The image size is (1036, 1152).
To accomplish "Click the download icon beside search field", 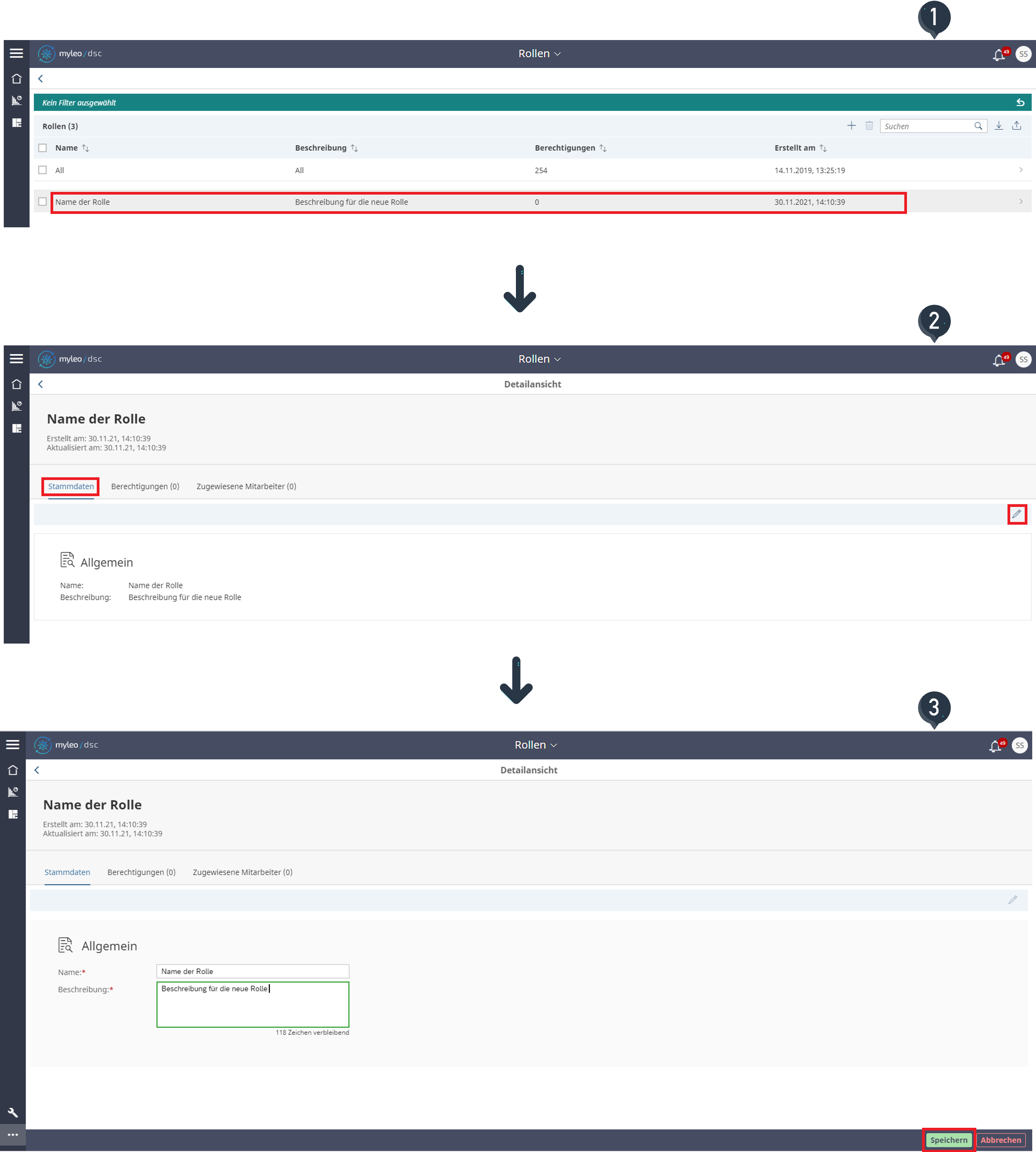I will click(x=998, y=126).
